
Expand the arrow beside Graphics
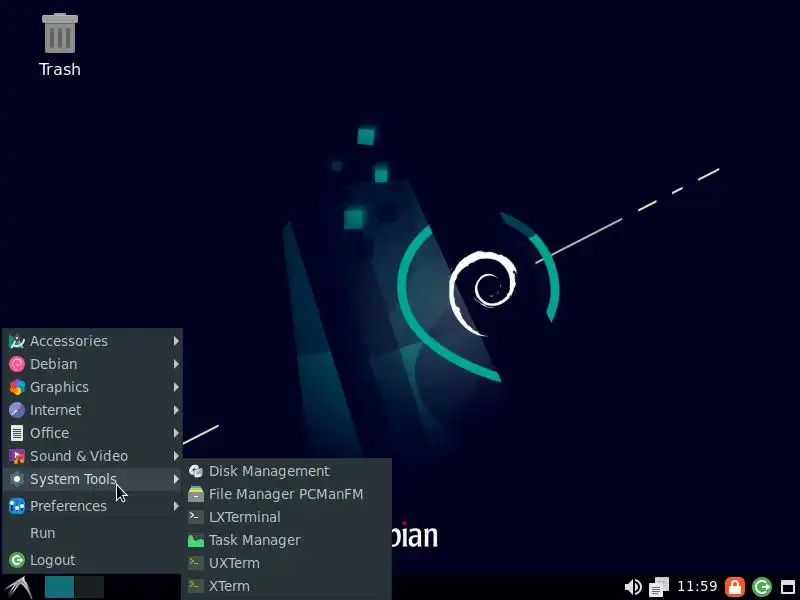coord(176,387)
